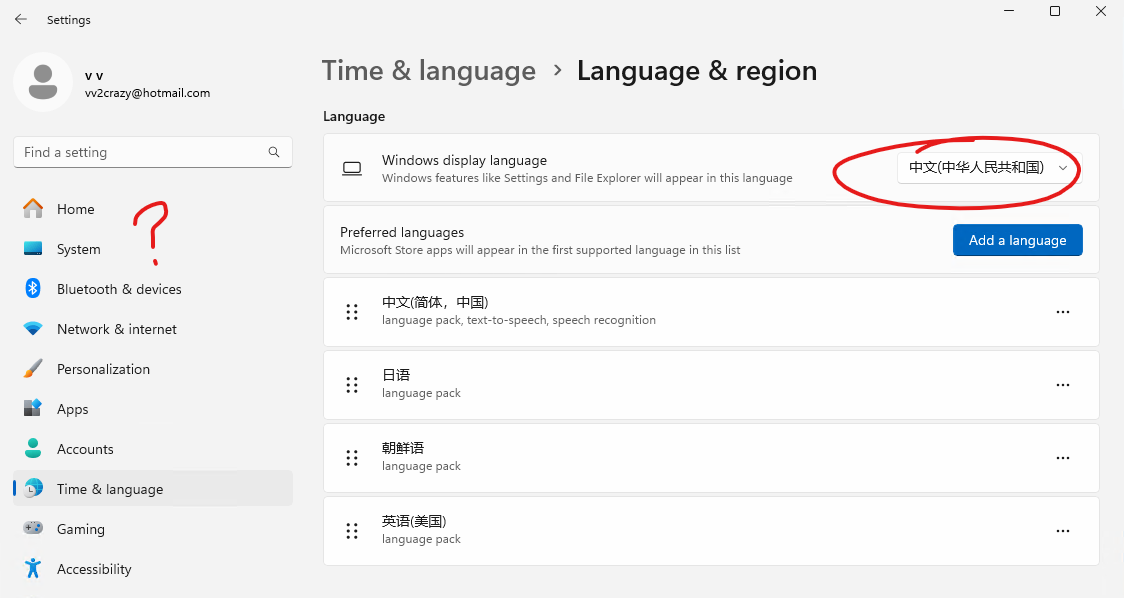This screenshot has width=1124, height=598.
Task: Click the System monitor icon
Action: (33, 248)
